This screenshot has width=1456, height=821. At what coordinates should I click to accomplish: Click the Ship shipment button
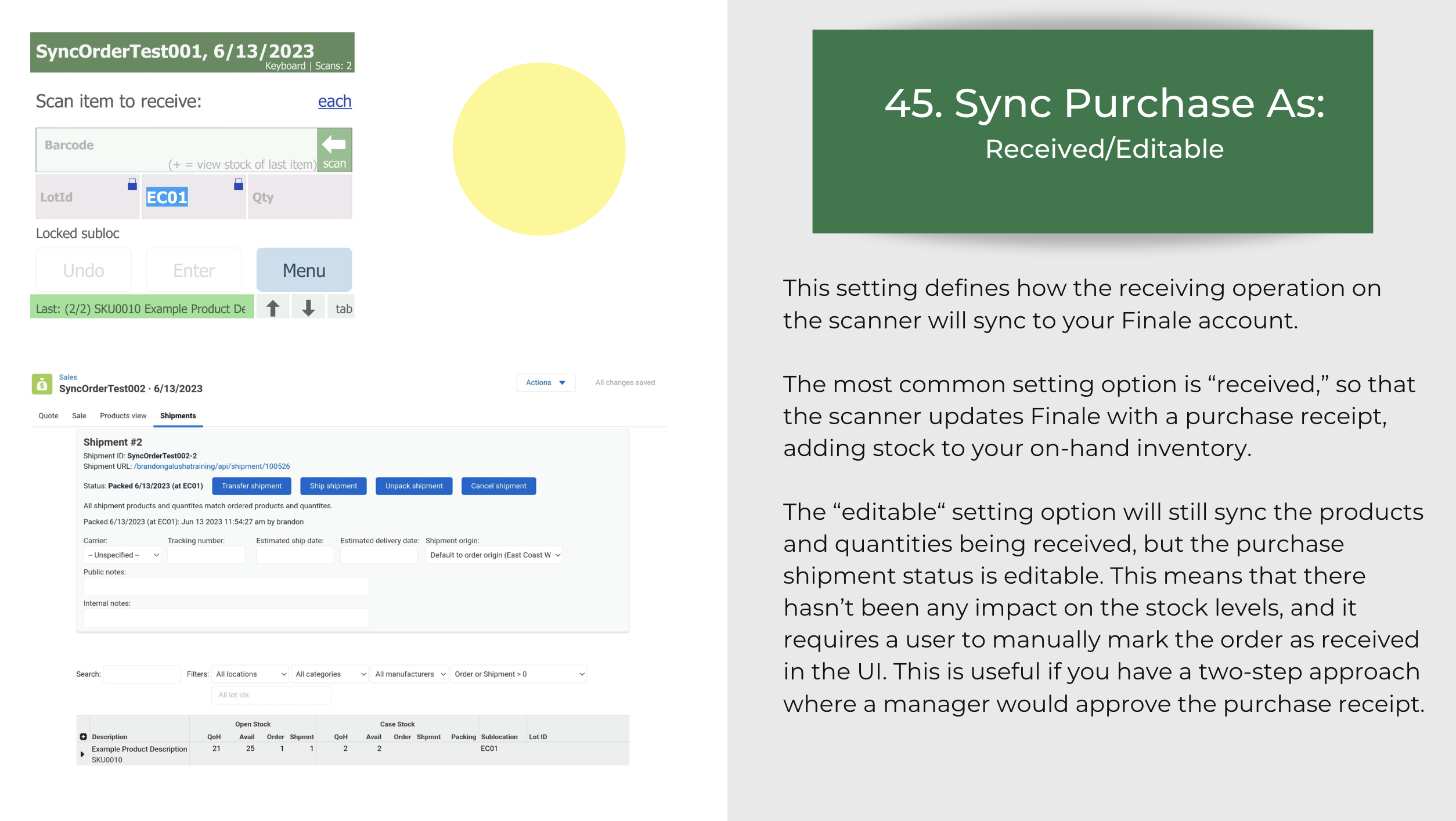[333, 486]
